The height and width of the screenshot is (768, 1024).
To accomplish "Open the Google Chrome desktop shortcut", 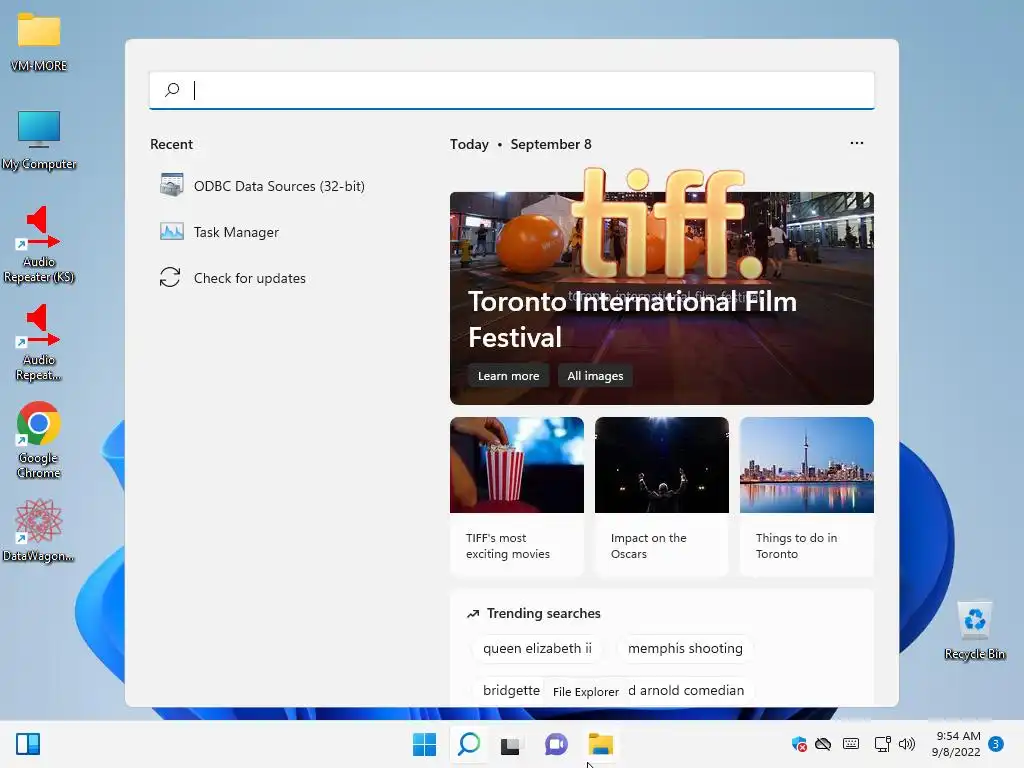I will 39,424.
